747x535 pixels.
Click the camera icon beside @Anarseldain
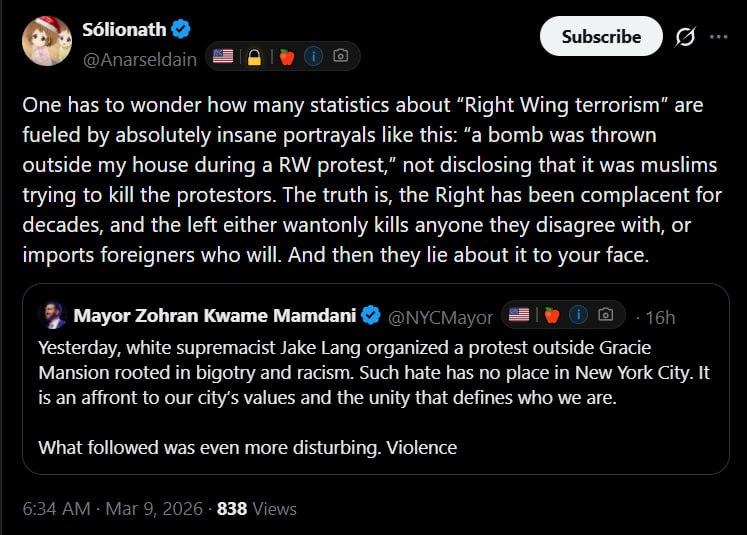coord(340,57)
